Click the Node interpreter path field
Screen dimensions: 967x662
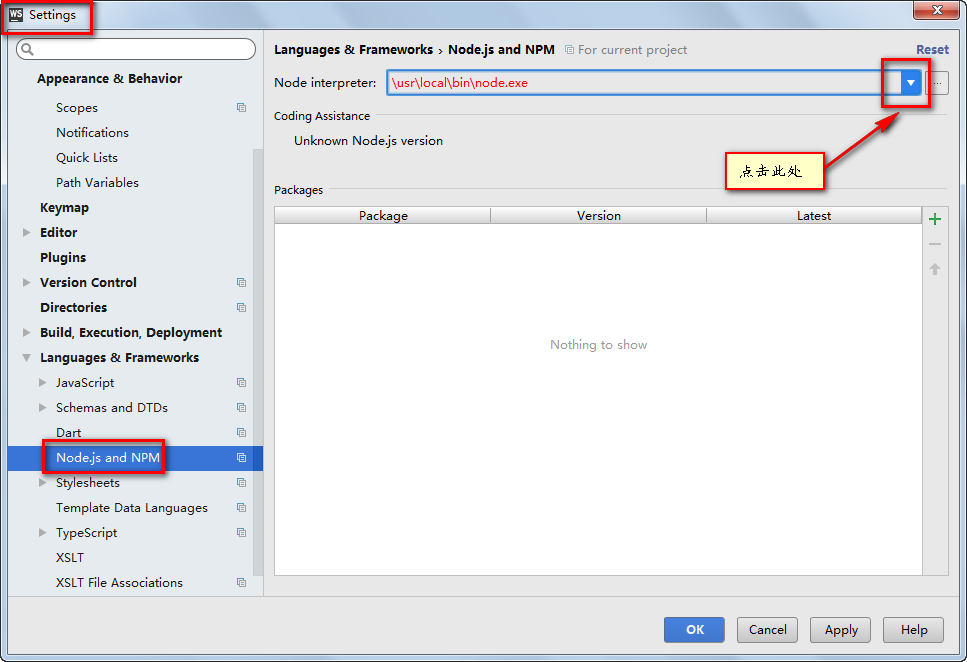[643, 83]
